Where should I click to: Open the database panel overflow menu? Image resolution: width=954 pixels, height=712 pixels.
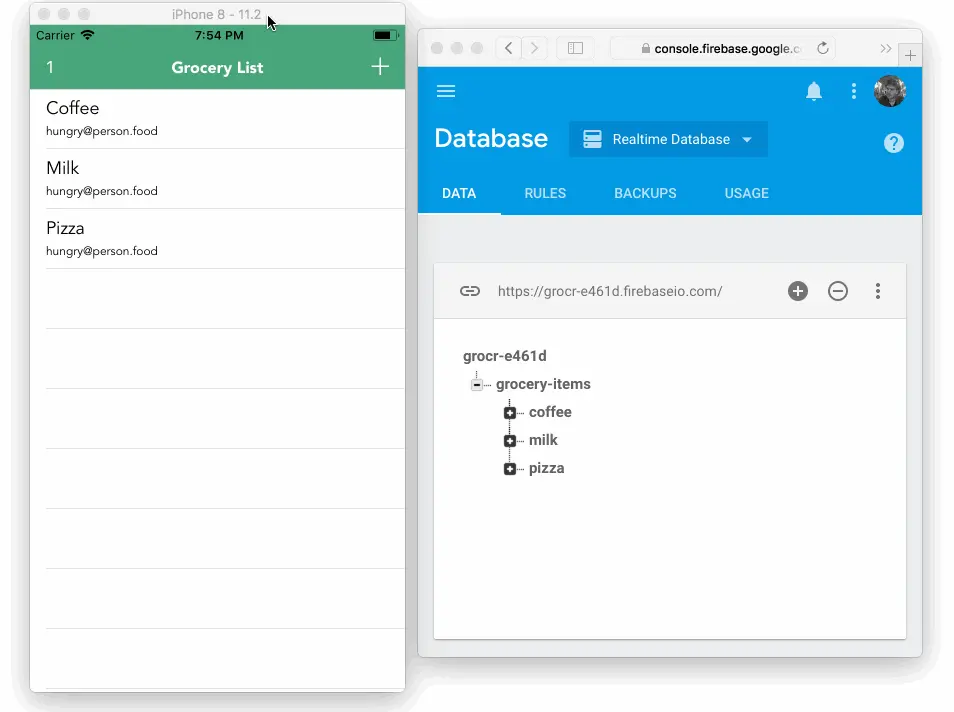coord(877,291)
